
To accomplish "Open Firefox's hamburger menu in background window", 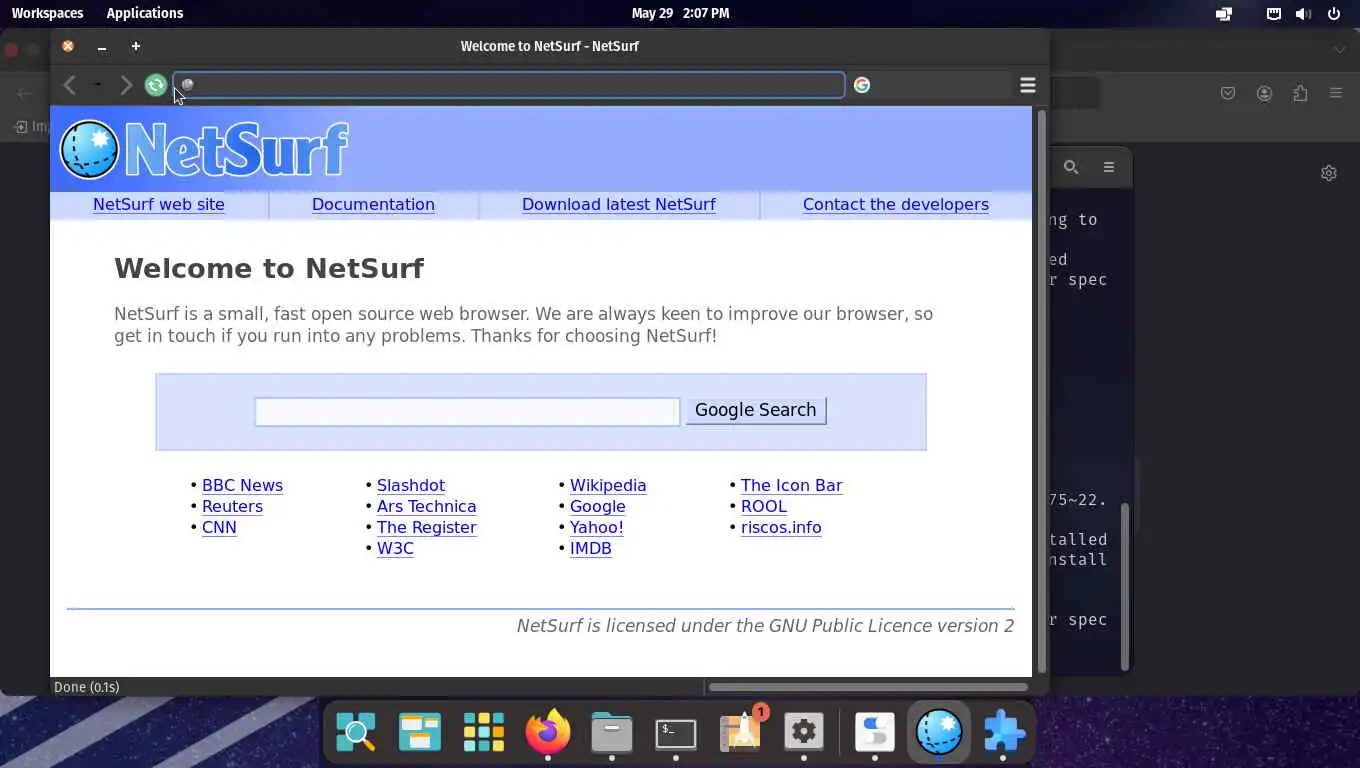I will (x=1336, y=93).
